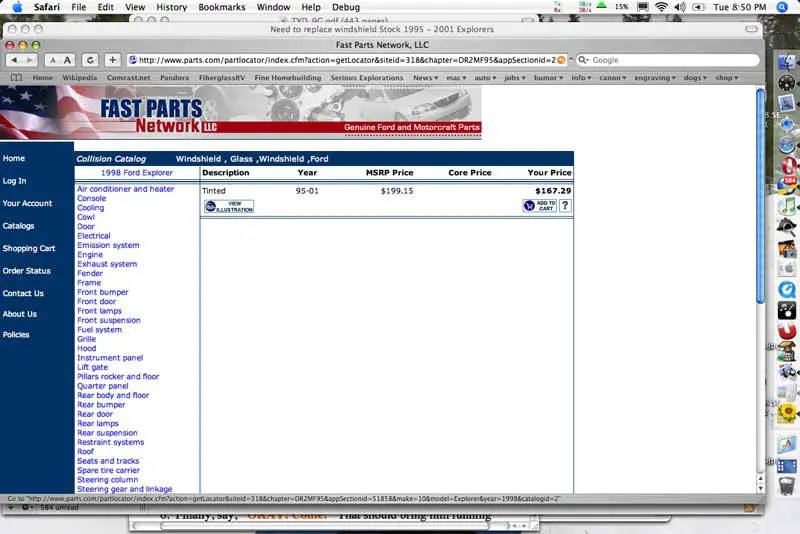
Task: Open Dashboard gauge icon in the dock
Action: click(x=787, y=83)
